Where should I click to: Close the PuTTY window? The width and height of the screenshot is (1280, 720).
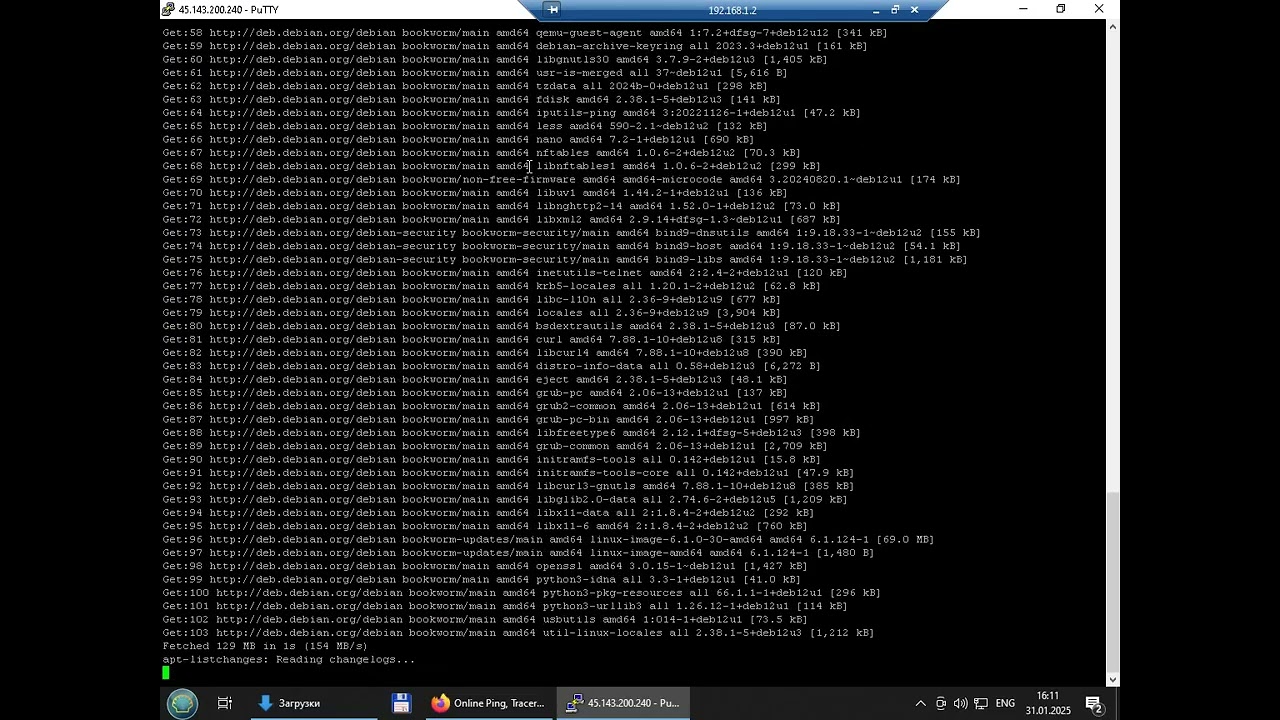click(x=1099, y=9)
